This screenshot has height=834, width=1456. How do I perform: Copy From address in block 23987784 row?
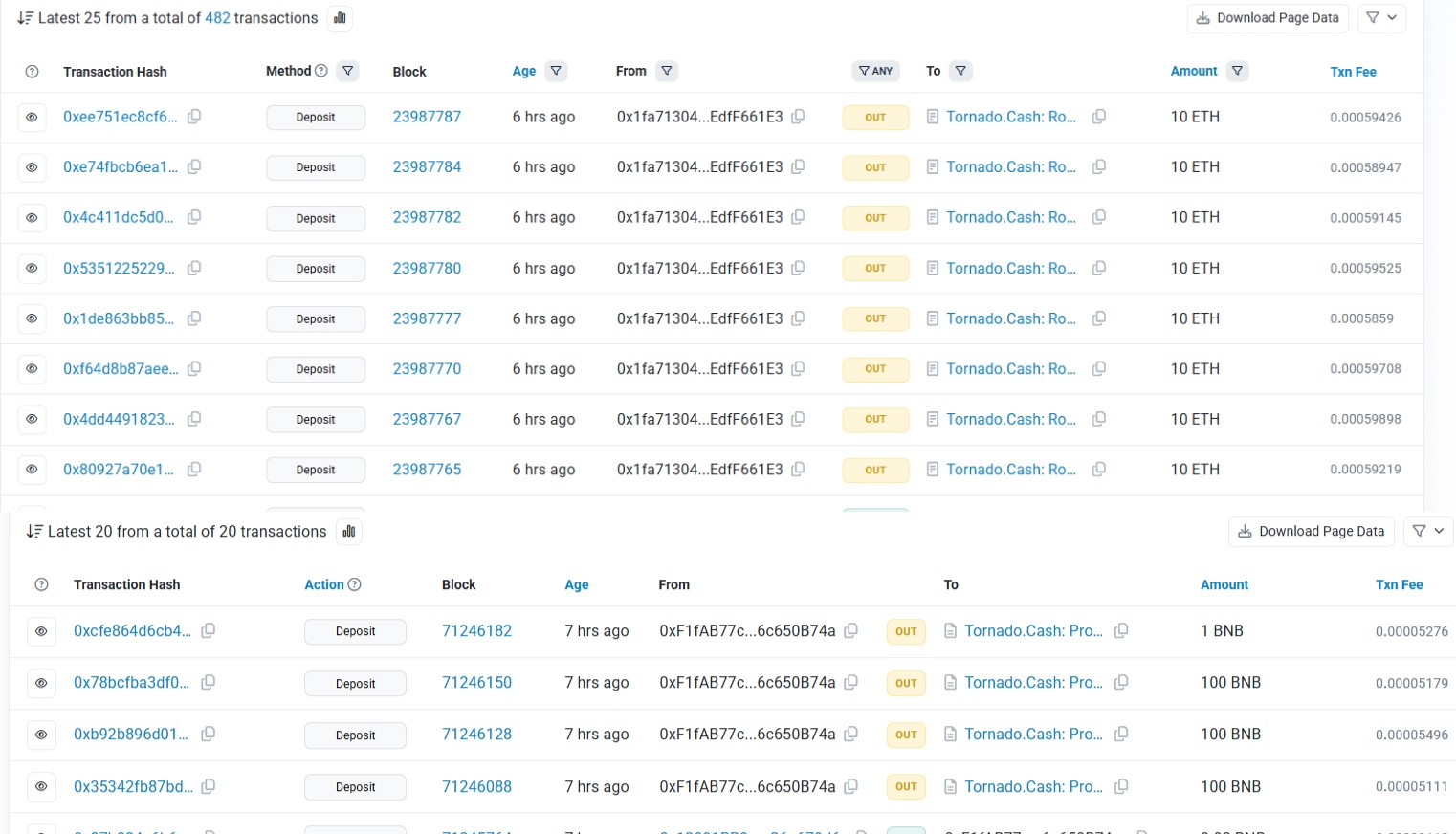coord(798,166)
